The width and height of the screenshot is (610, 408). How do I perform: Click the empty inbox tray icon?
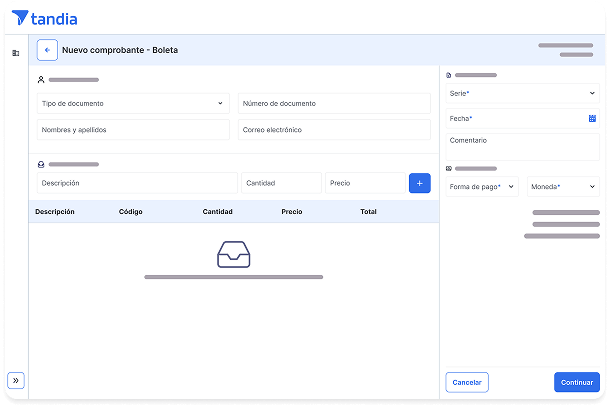click(233, 254)
